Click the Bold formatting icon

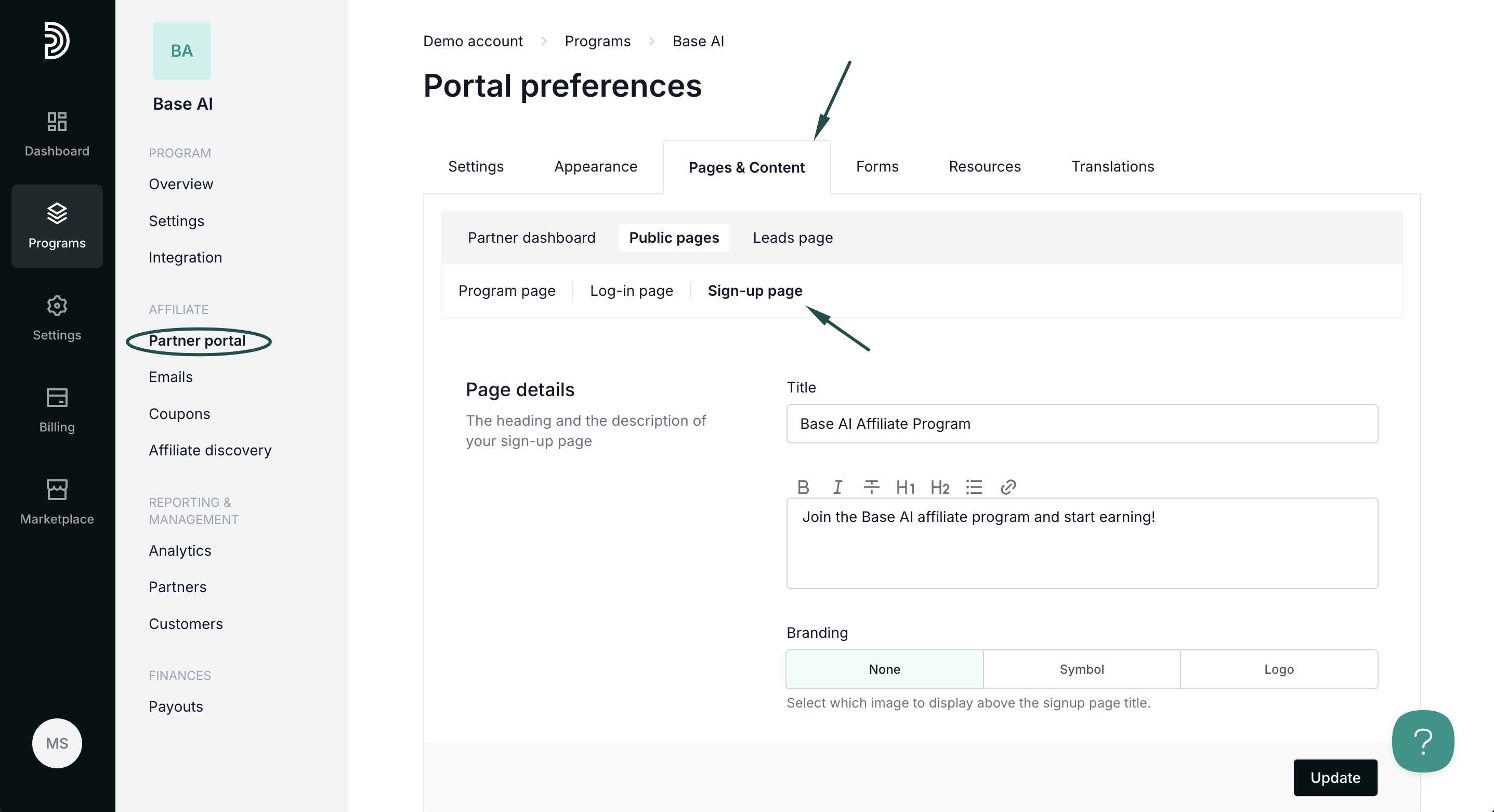[803, 487]
